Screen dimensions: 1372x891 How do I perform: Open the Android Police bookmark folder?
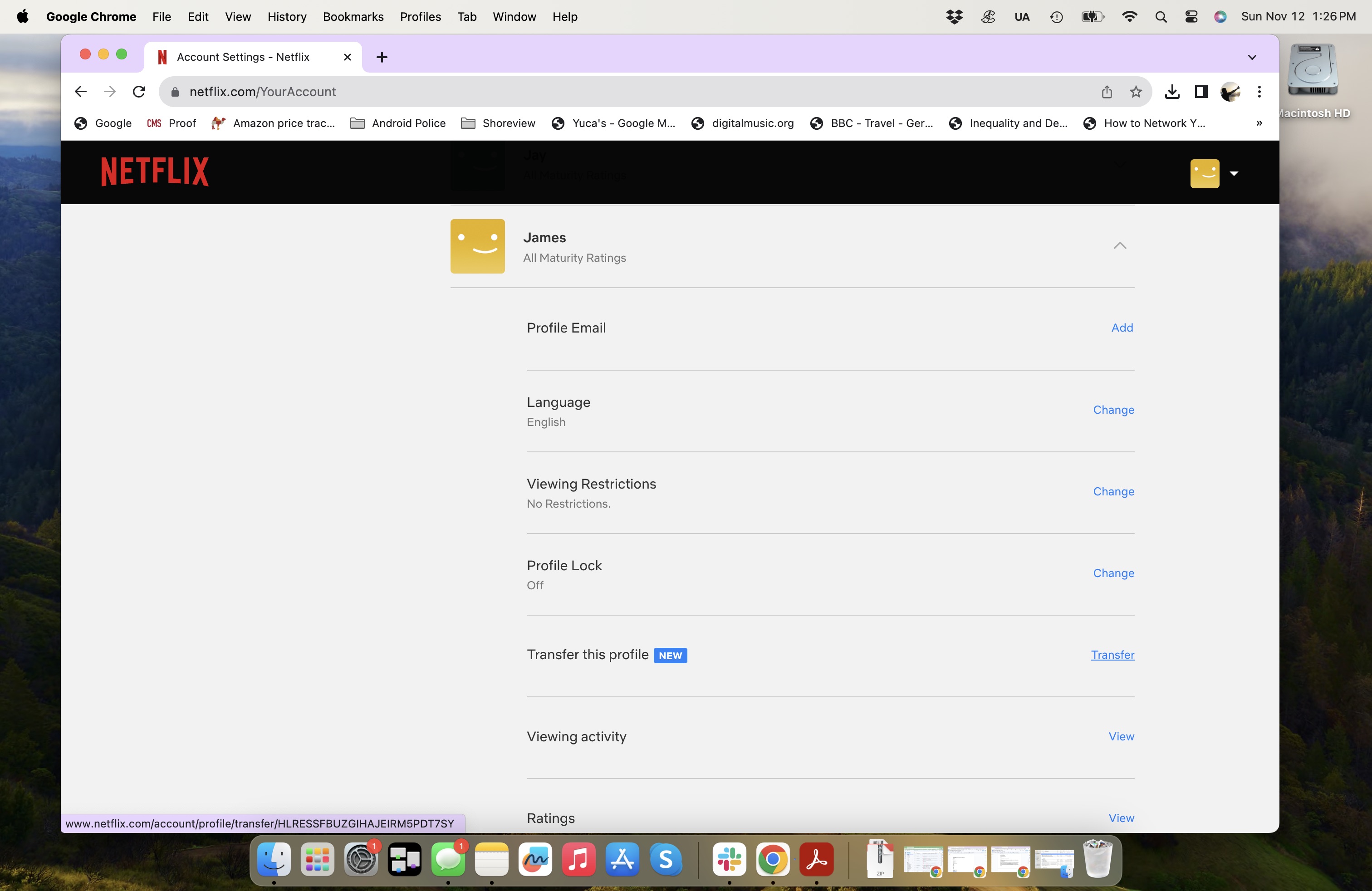(398, 123)
